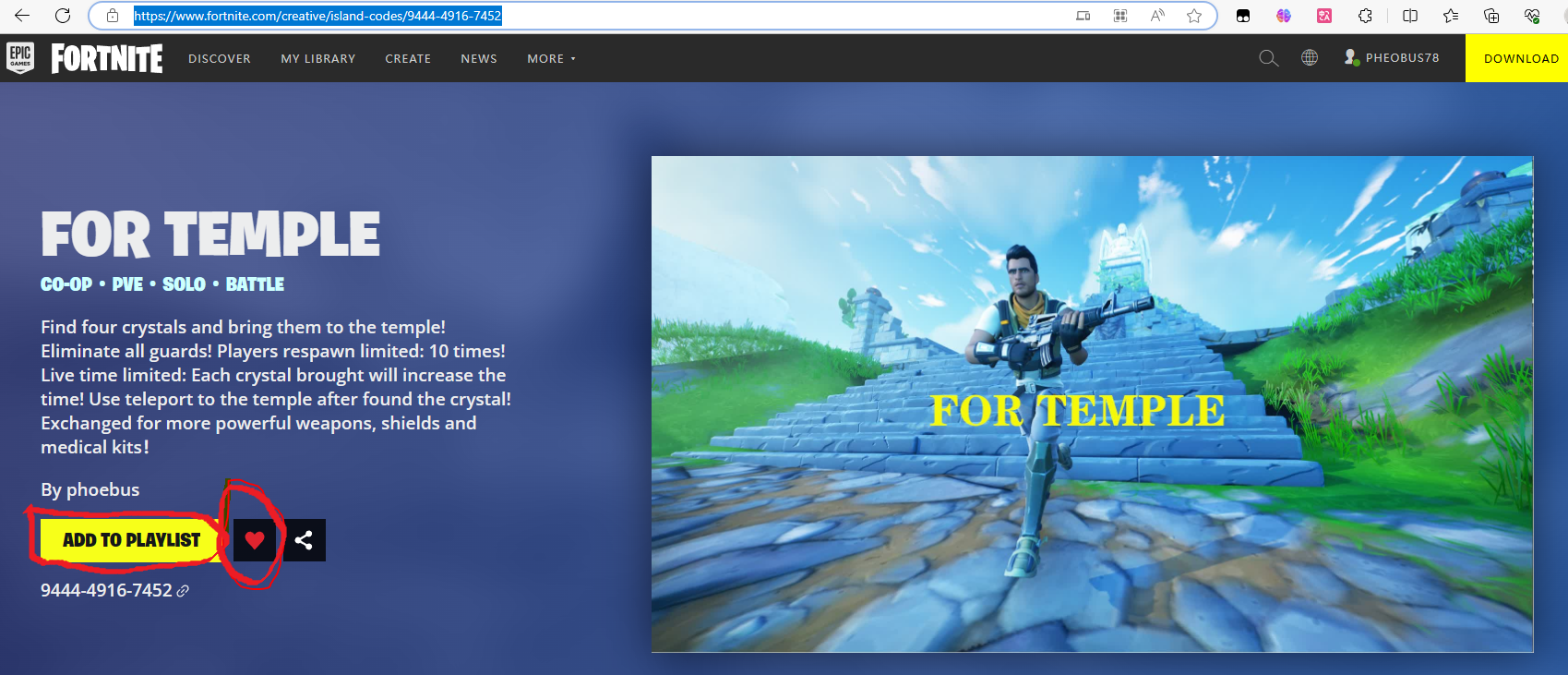
Task: Open the News menu item
Action: pos(479,58)
